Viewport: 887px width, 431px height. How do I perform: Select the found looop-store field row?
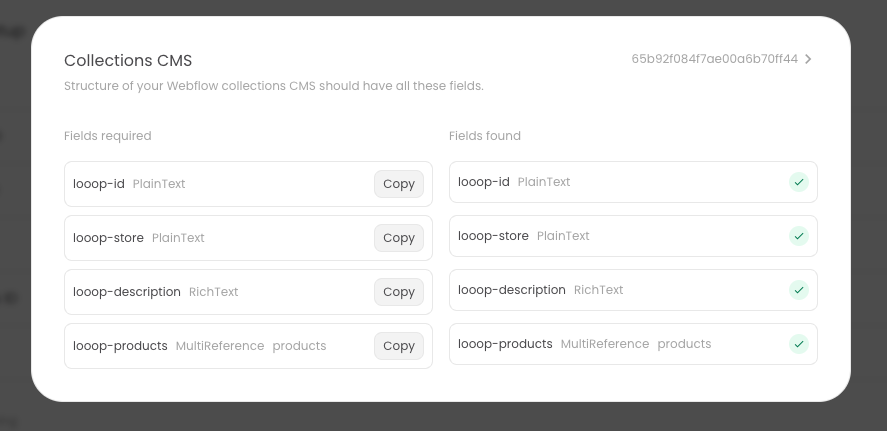pos(620,236)
